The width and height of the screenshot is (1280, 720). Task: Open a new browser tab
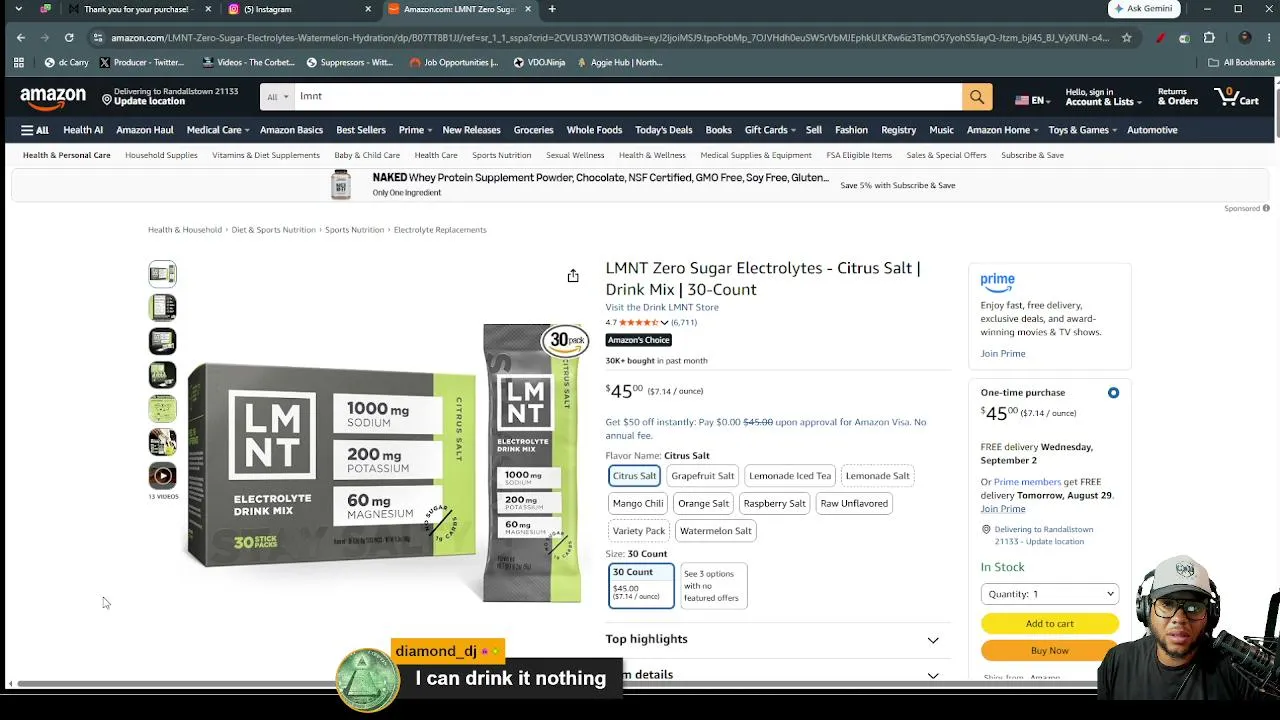(x=552, y=9)
